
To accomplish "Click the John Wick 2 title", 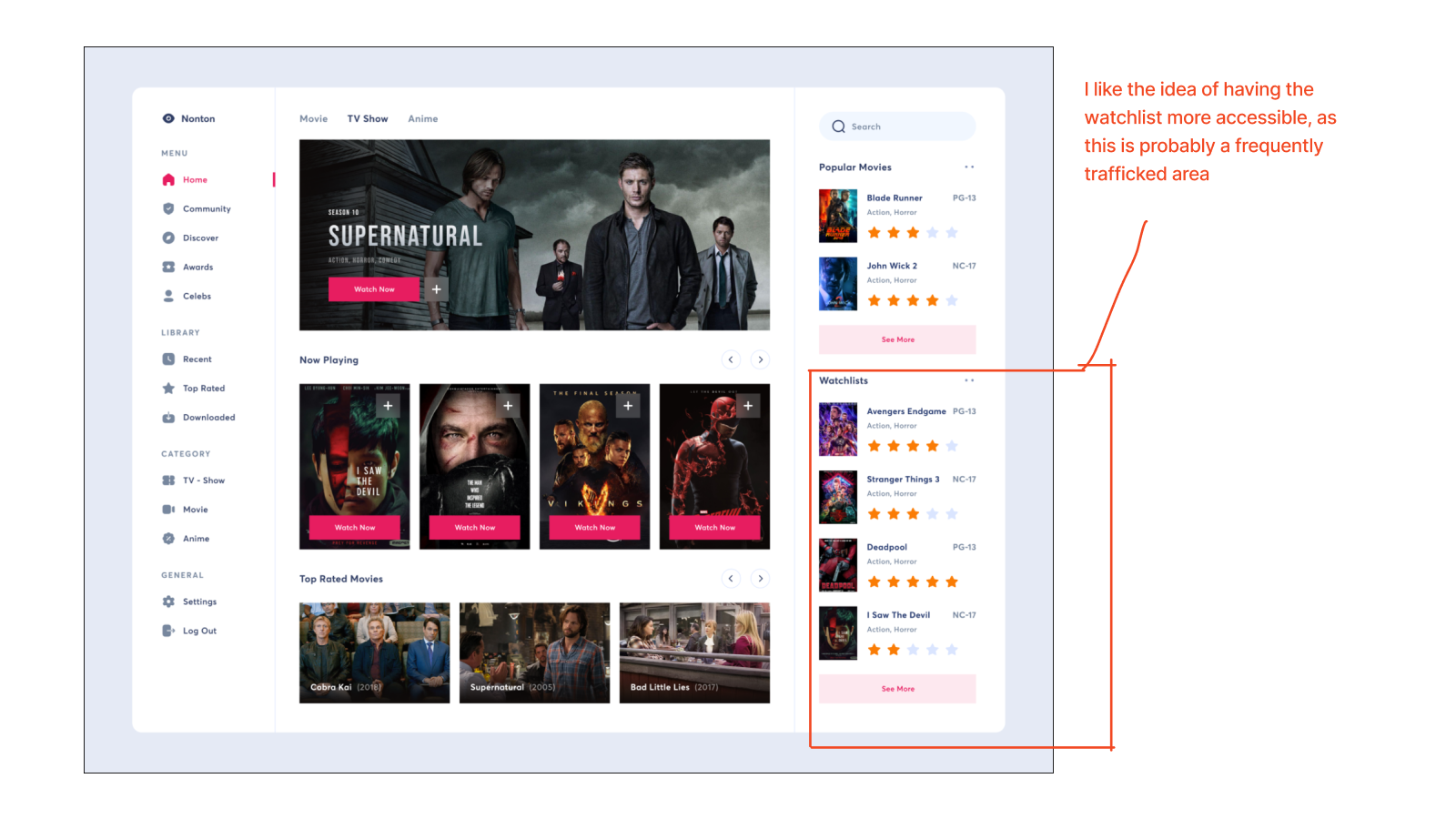I will (892, 266).
